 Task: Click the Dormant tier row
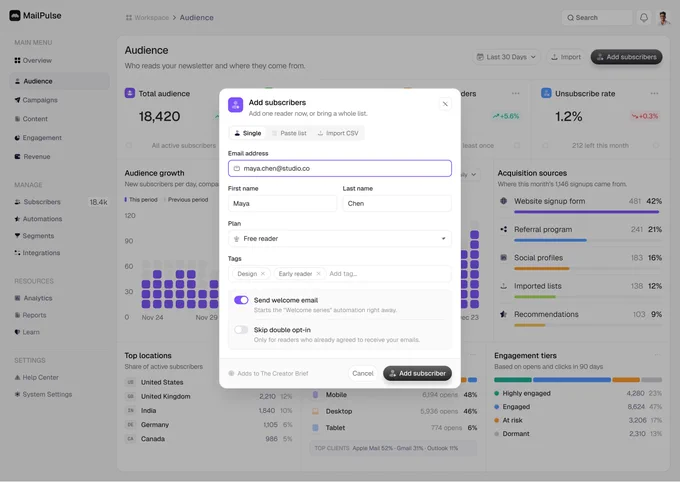(578, 434)
